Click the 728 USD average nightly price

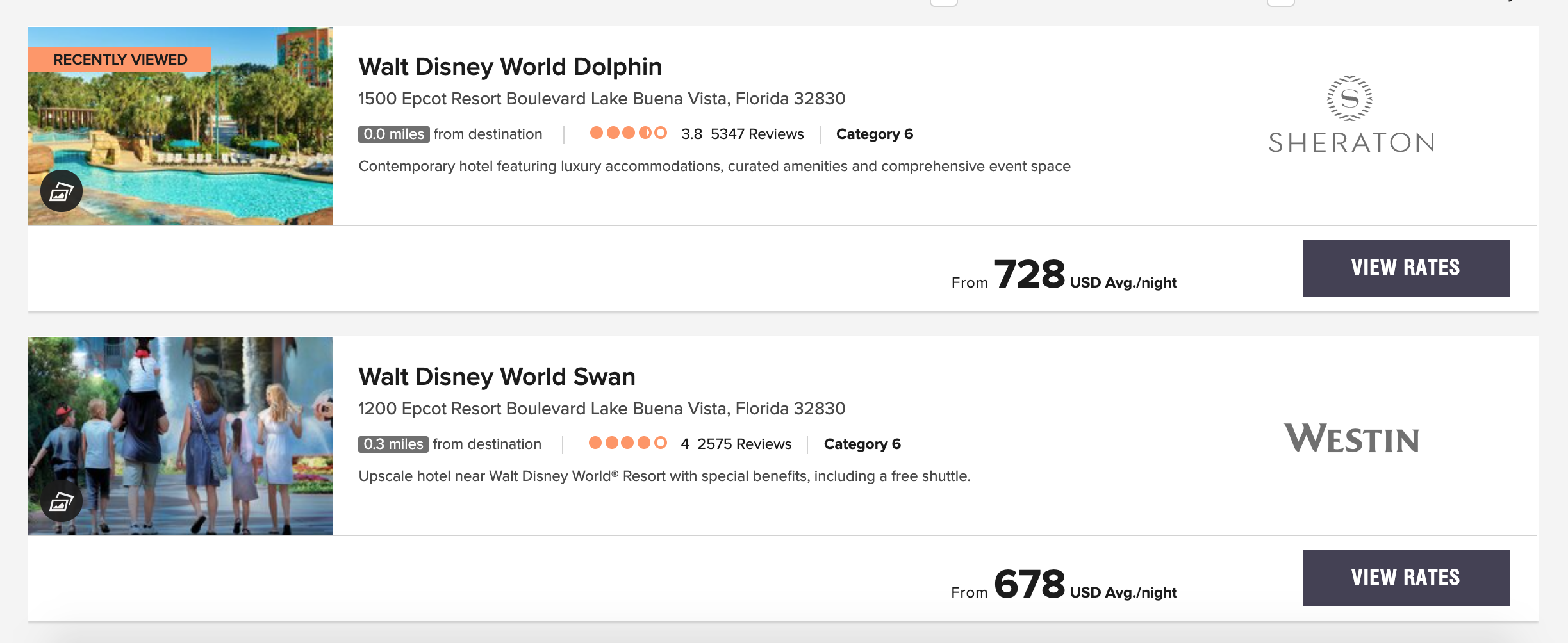coord(1029,275)
